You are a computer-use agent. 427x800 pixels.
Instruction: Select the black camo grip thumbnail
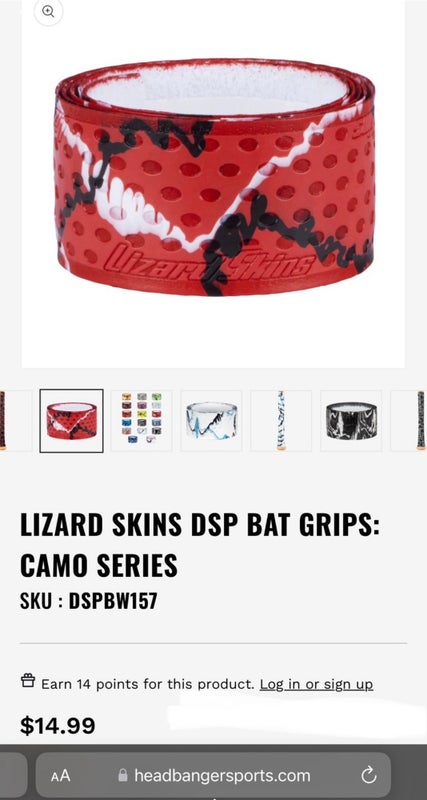[351, 421]
